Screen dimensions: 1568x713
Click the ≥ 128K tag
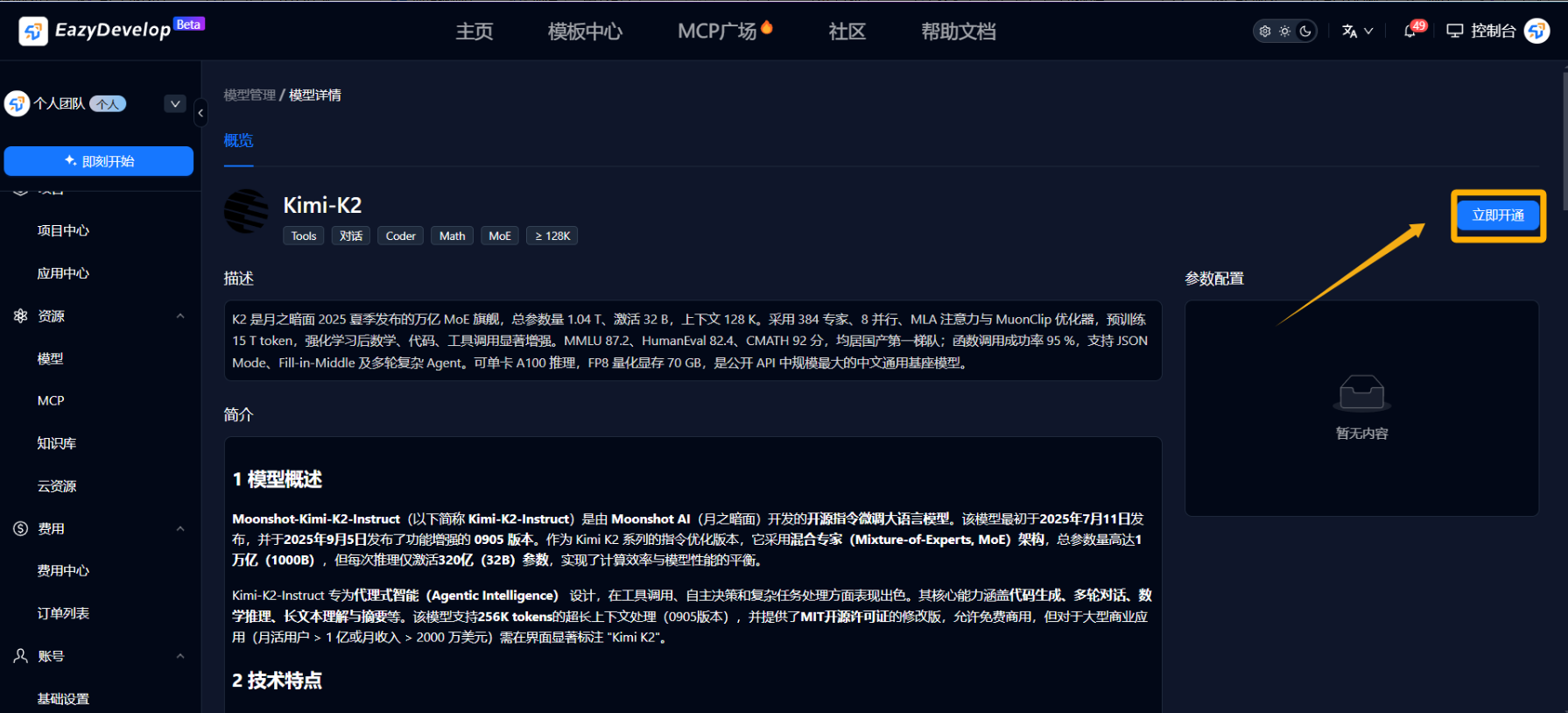[x=552, y=236]
